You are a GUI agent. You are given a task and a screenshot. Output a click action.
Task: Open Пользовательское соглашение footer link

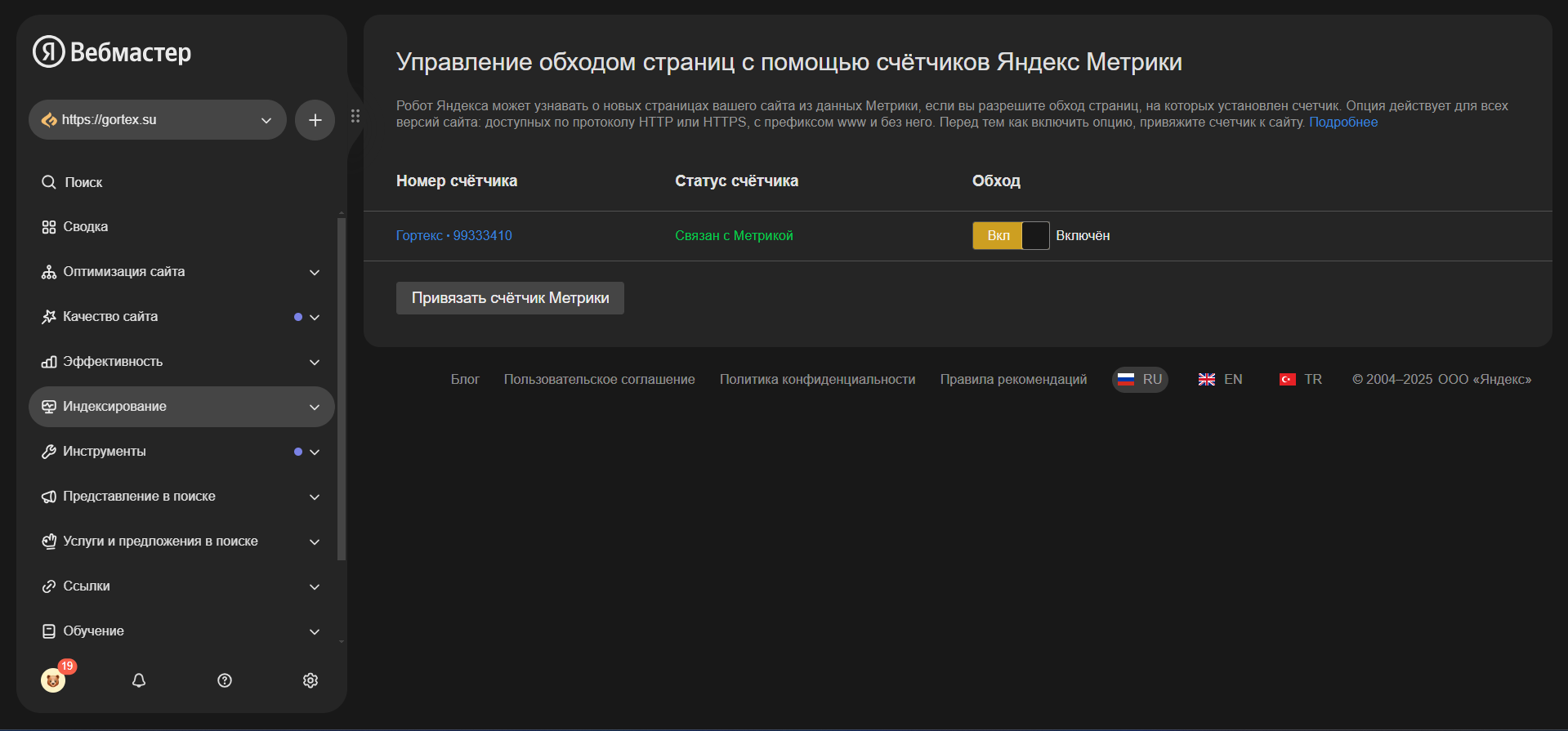click(599, 380)
